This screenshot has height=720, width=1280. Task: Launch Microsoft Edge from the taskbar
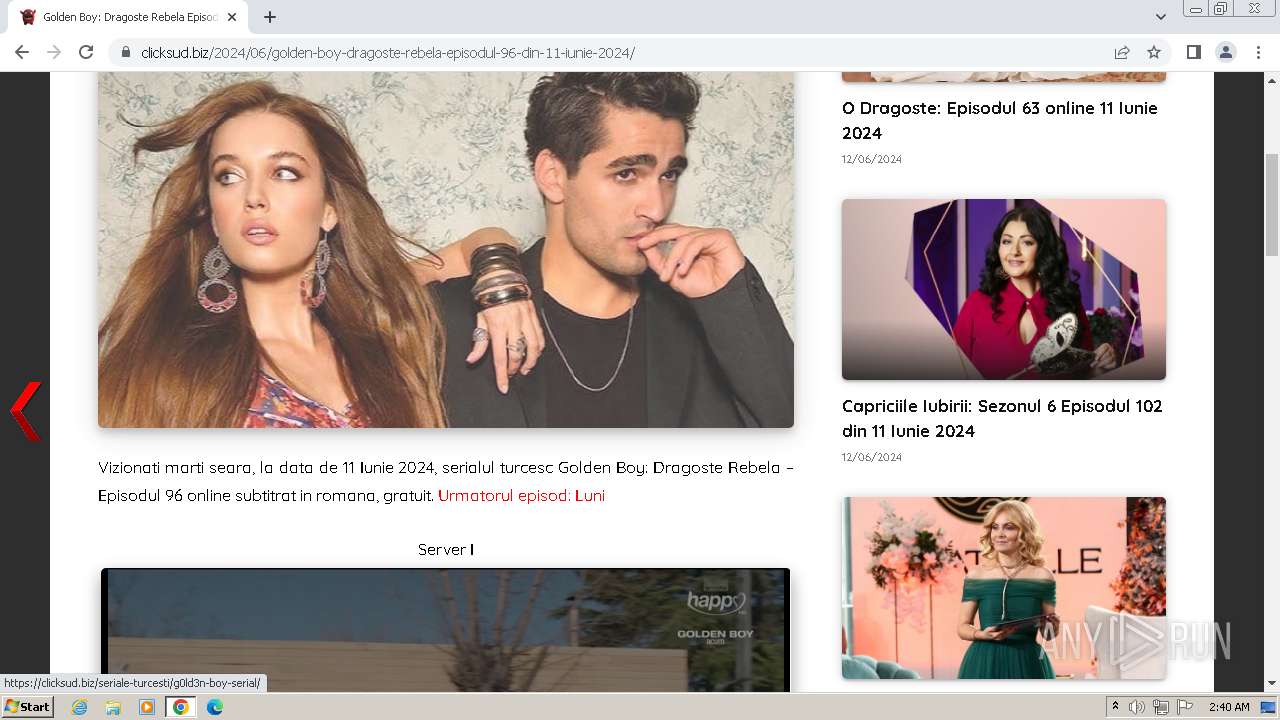[x=214, y=707]
